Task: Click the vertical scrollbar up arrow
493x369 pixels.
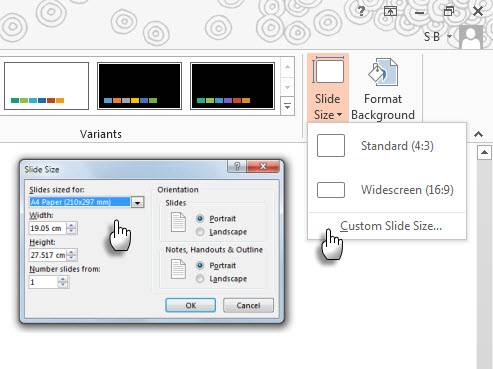Action: coord(484,153)
